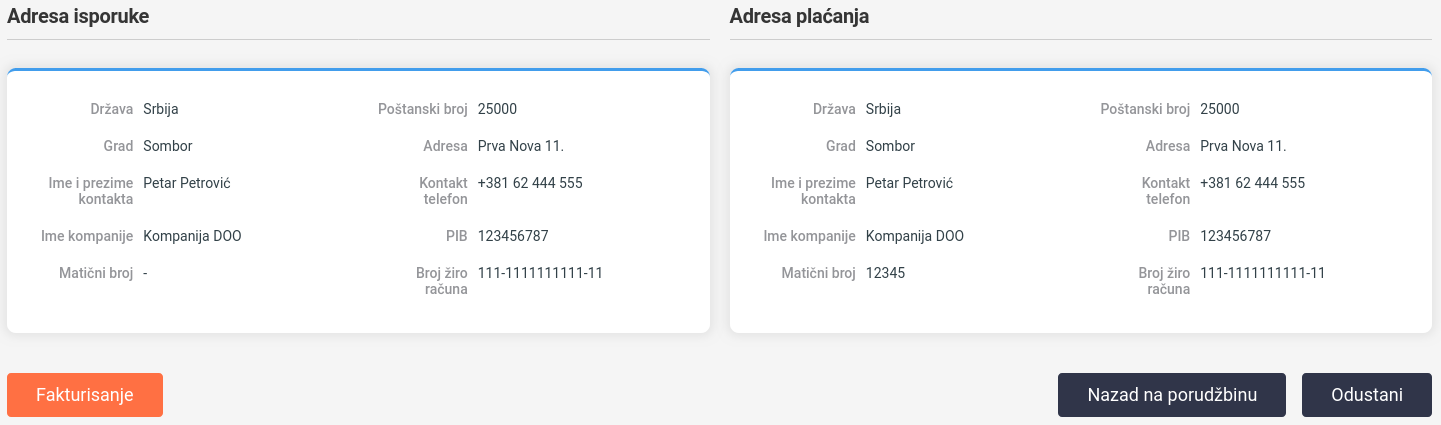Screen dimensions: 1441x425
Task: Click the bank account number in Adresa isporuke
Action: click(540, 273)
